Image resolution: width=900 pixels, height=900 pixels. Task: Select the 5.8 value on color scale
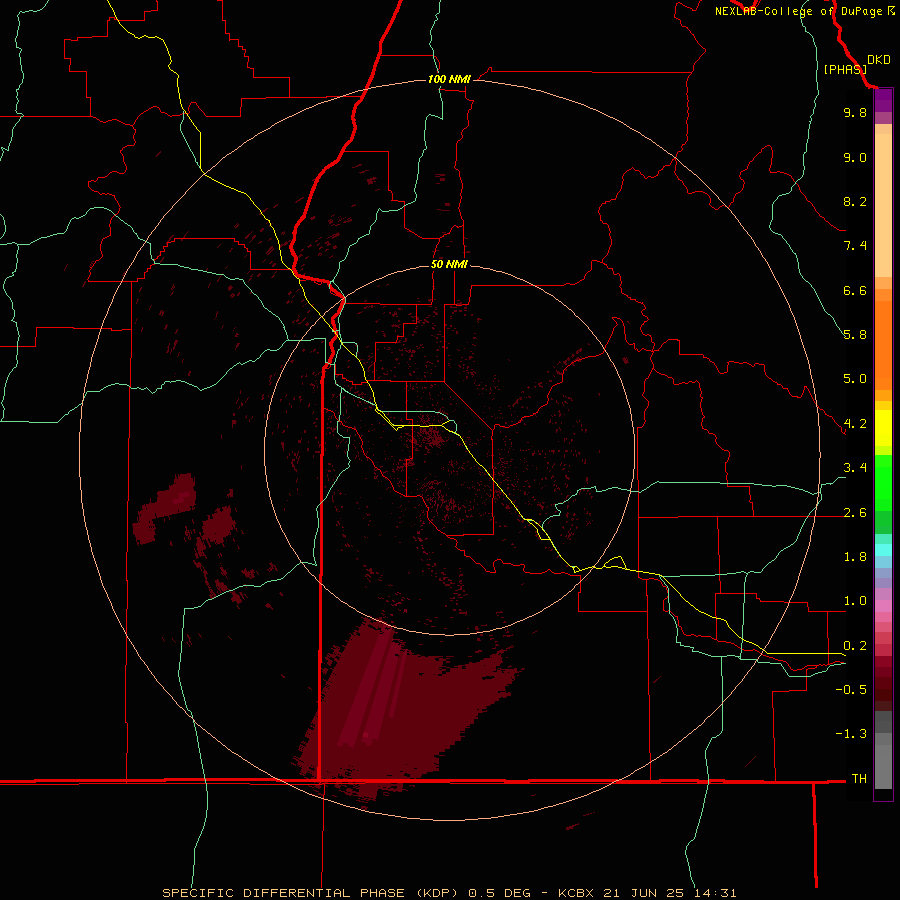coord(855,335)
